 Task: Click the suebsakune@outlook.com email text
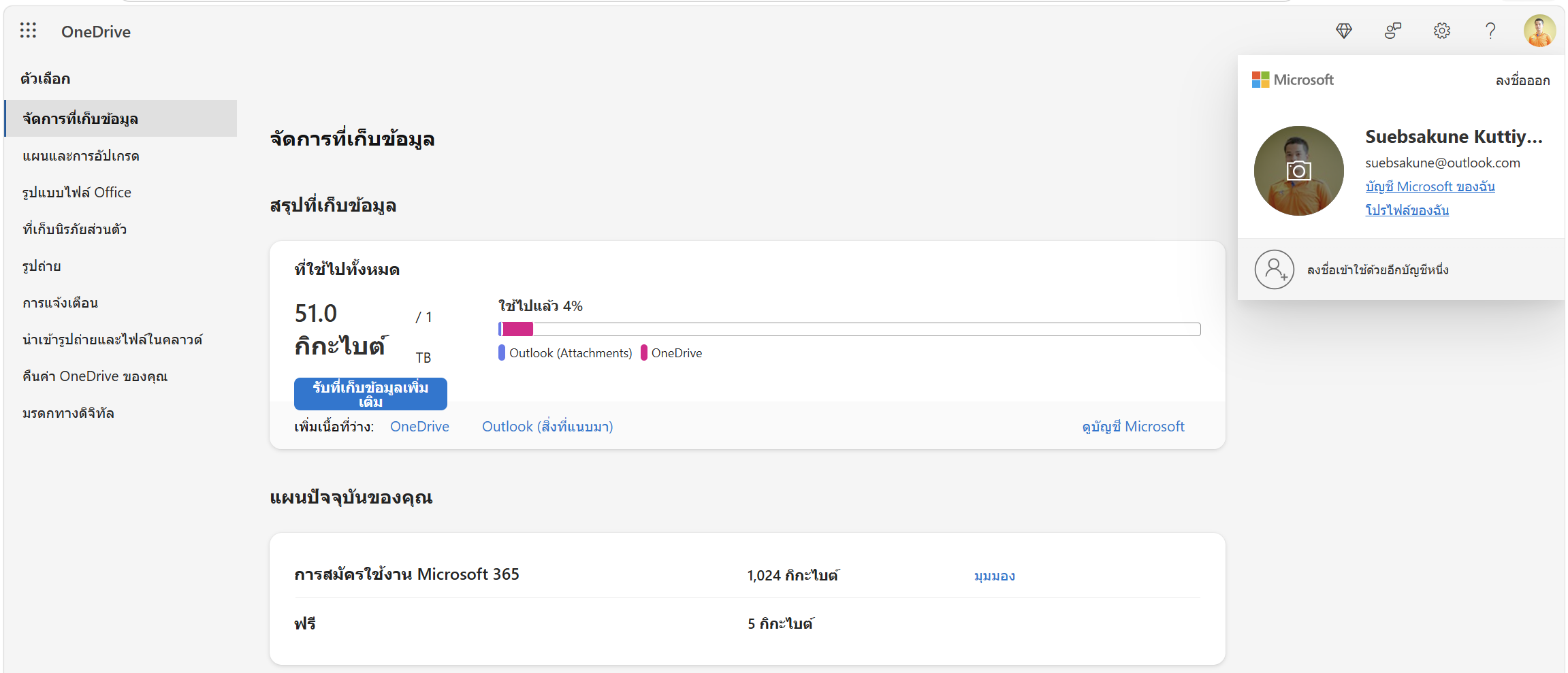1442,163
